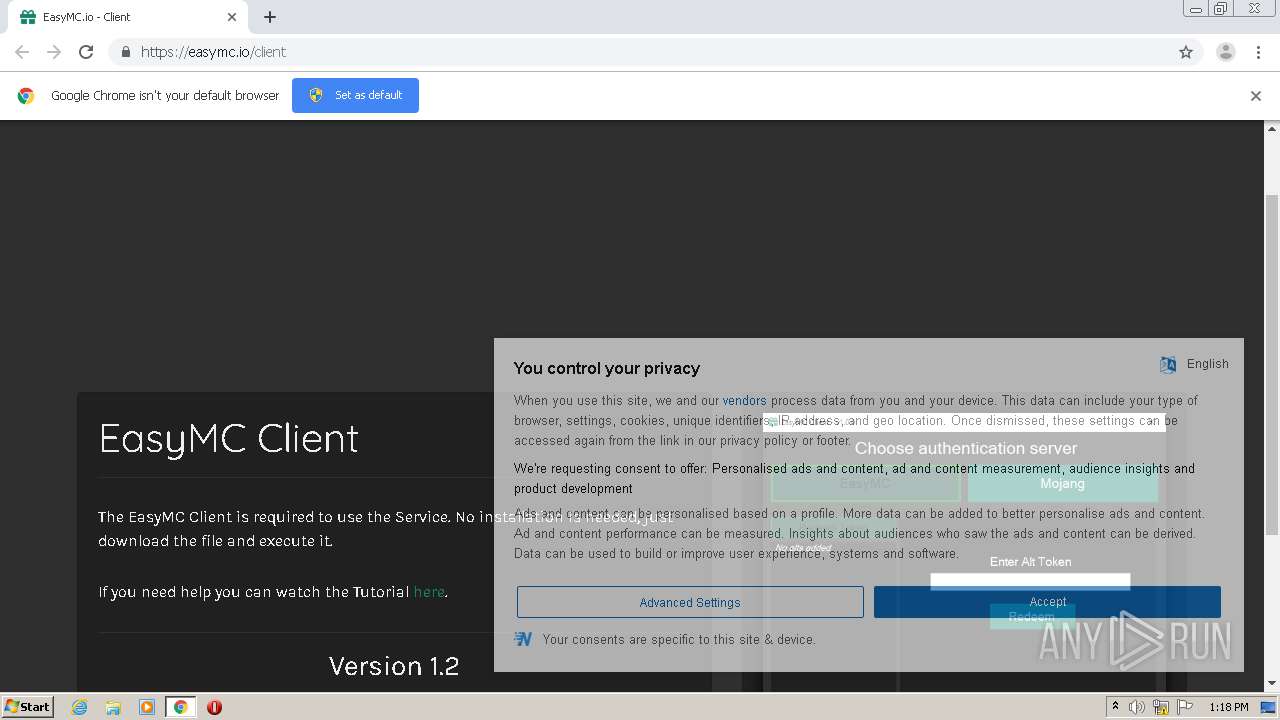The height and width of the screenshot is (720, 1280).
Task: Open the English language selector
Action: (1207, 364)
